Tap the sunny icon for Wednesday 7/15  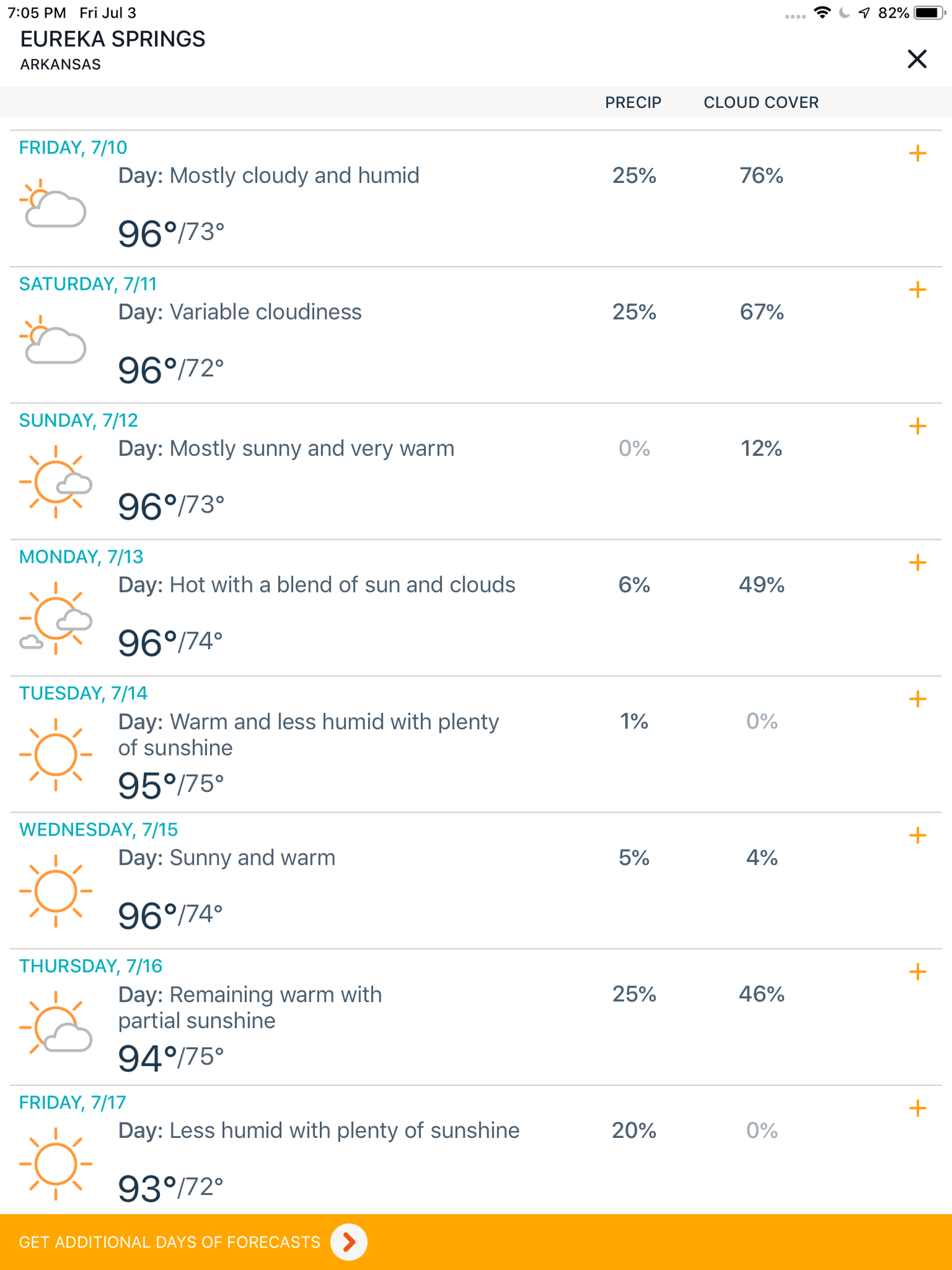pos(55,891)
